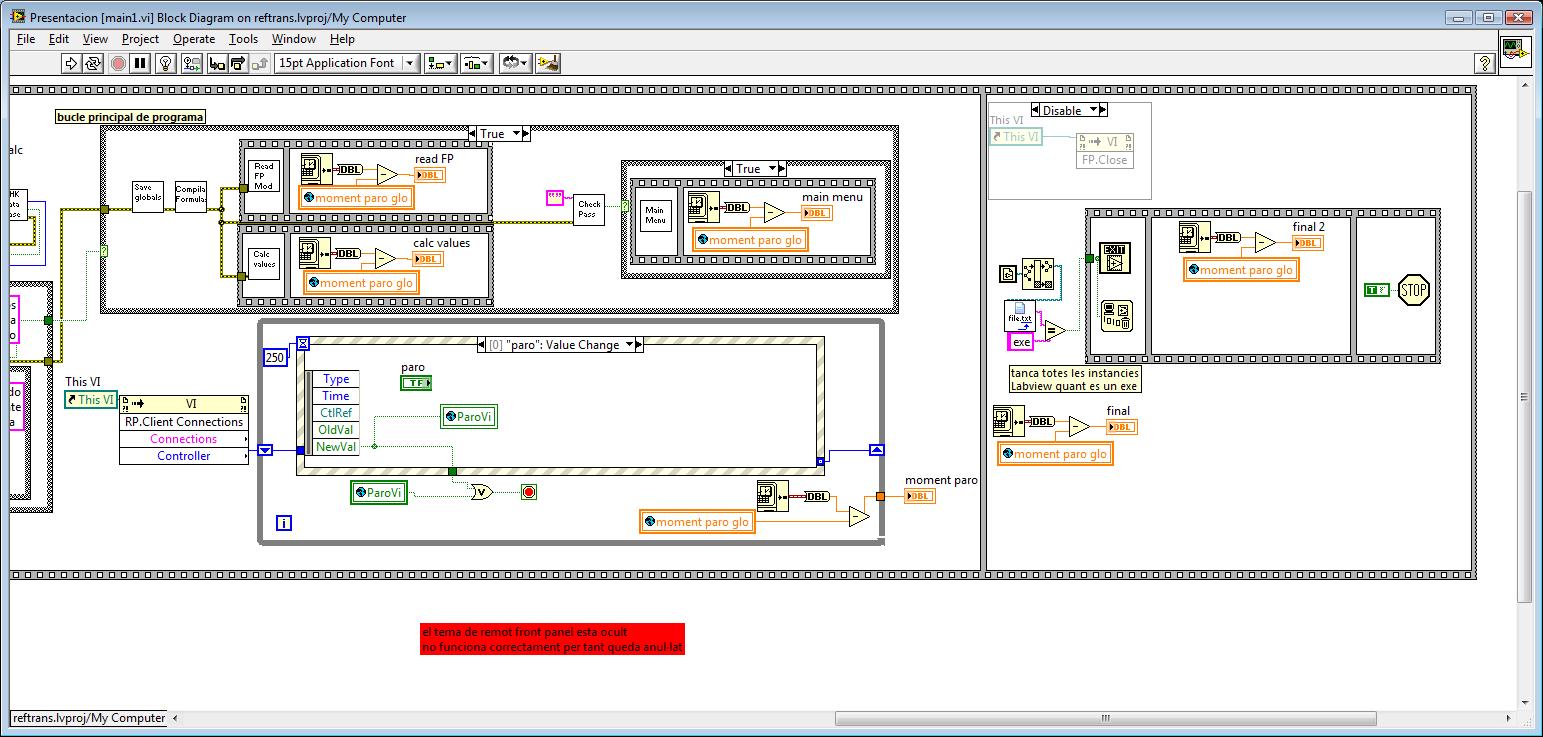Click the red remote front panel comment
Image resolution: width=1543 pixels, height=737 pixels.
553,640
